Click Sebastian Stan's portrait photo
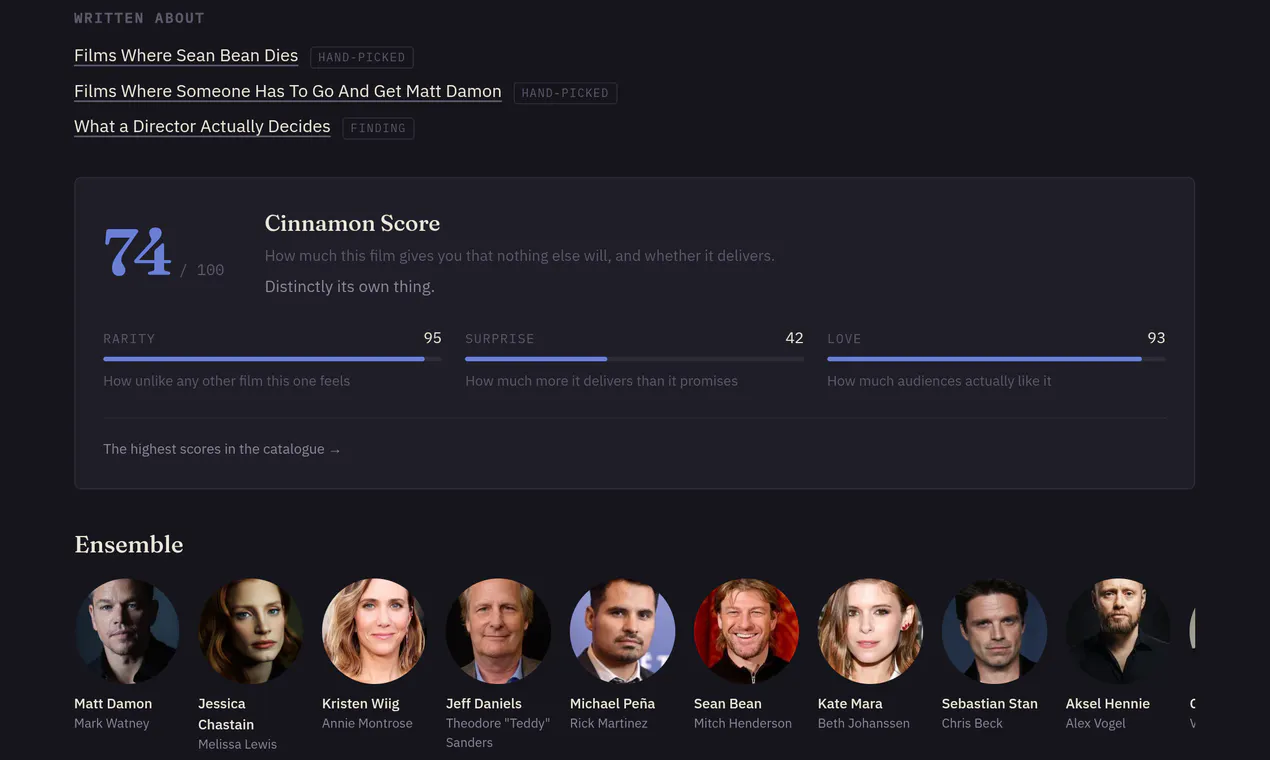The width and height of the screenshot is (1270, 760). click(995, 631)
